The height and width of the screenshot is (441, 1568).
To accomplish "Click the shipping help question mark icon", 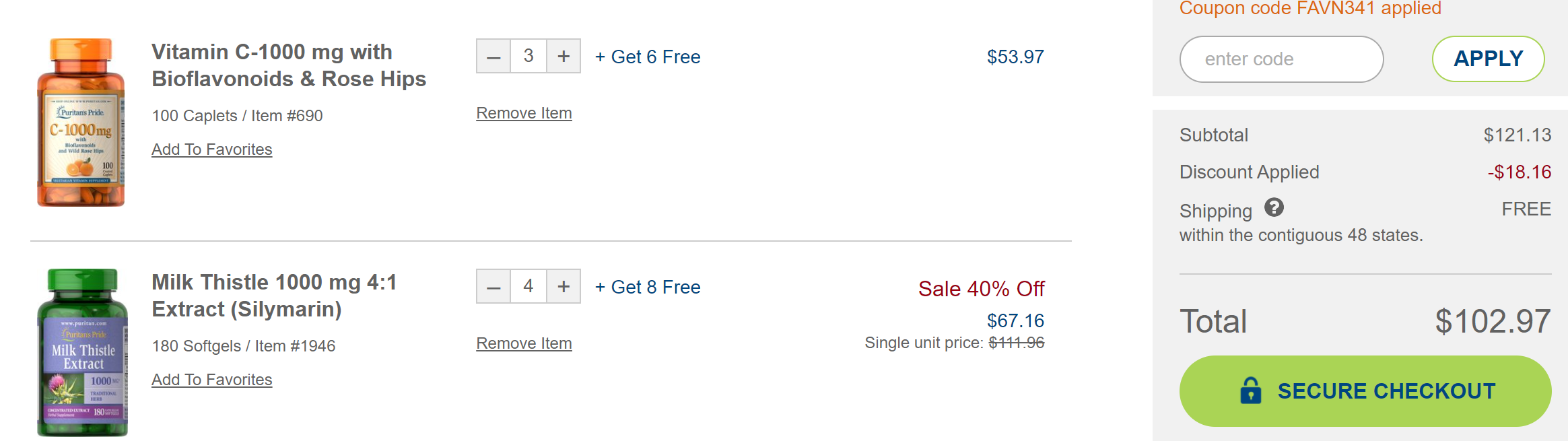I will pos(1274,207).
